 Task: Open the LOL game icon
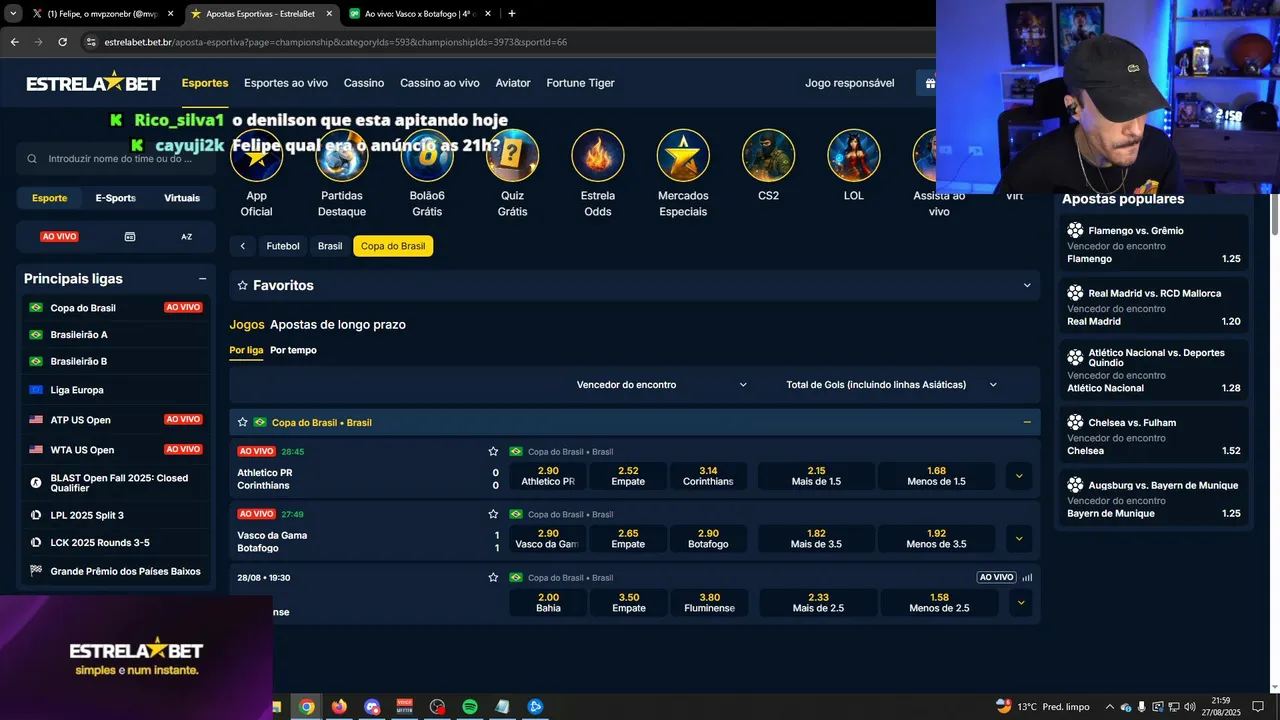854,156
